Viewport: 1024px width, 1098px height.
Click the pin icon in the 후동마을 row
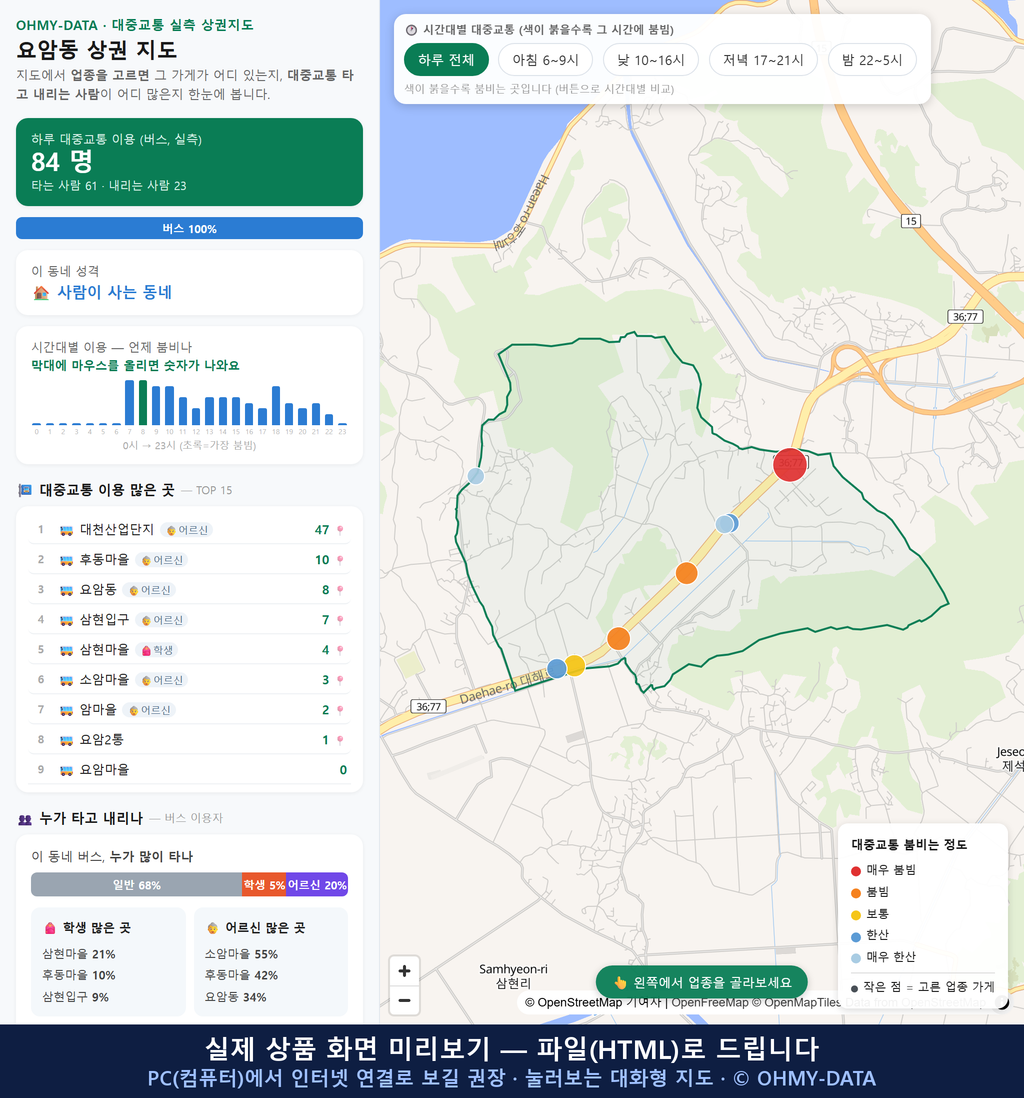click(340, 560)
